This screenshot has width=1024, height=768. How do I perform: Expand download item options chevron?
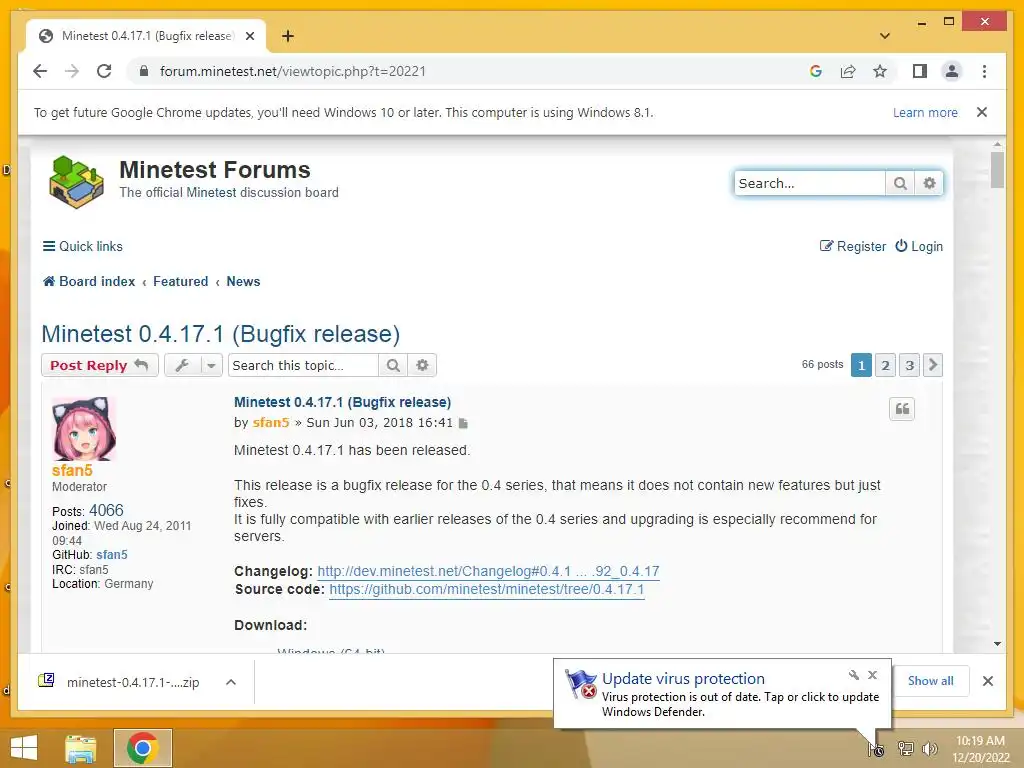(x=231, y=682)
